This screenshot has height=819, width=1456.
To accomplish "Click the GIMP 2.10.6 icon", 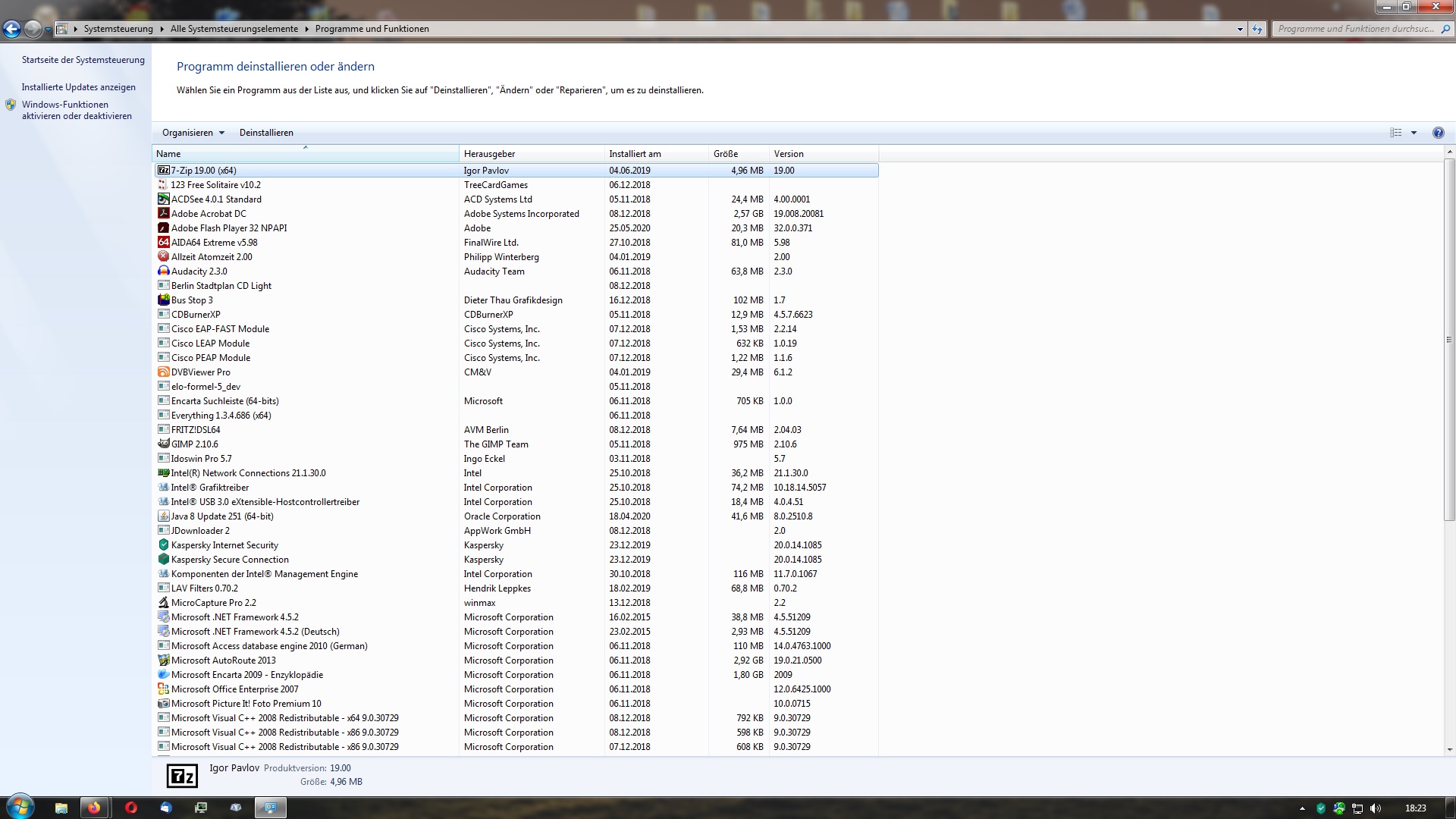I will (164, 444).
